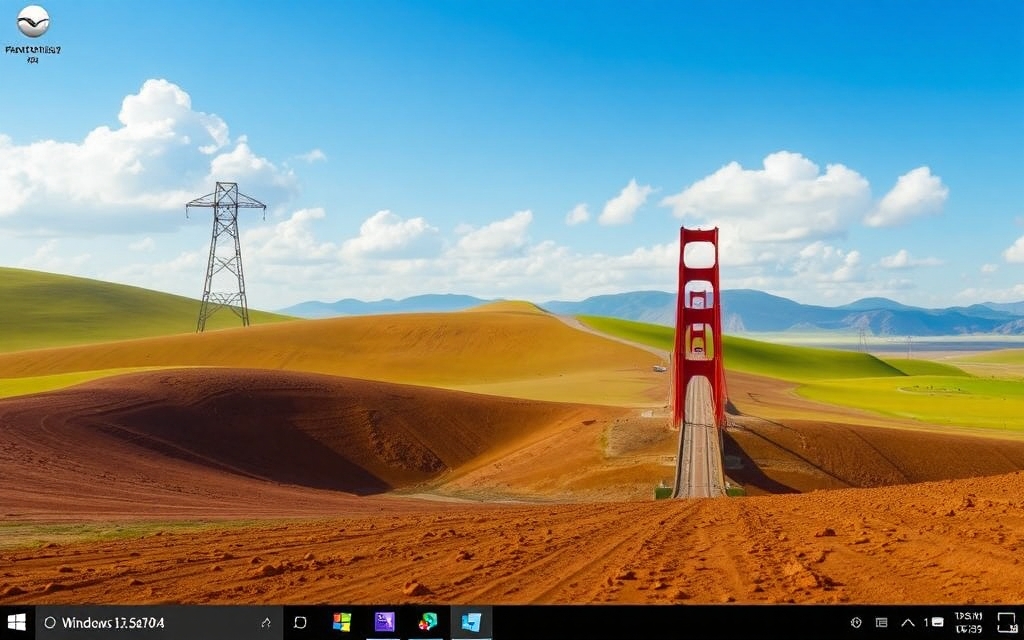Click the taskbar search box reading Windows
Viewport: 1024px width, 640px height.
point(159,622)
